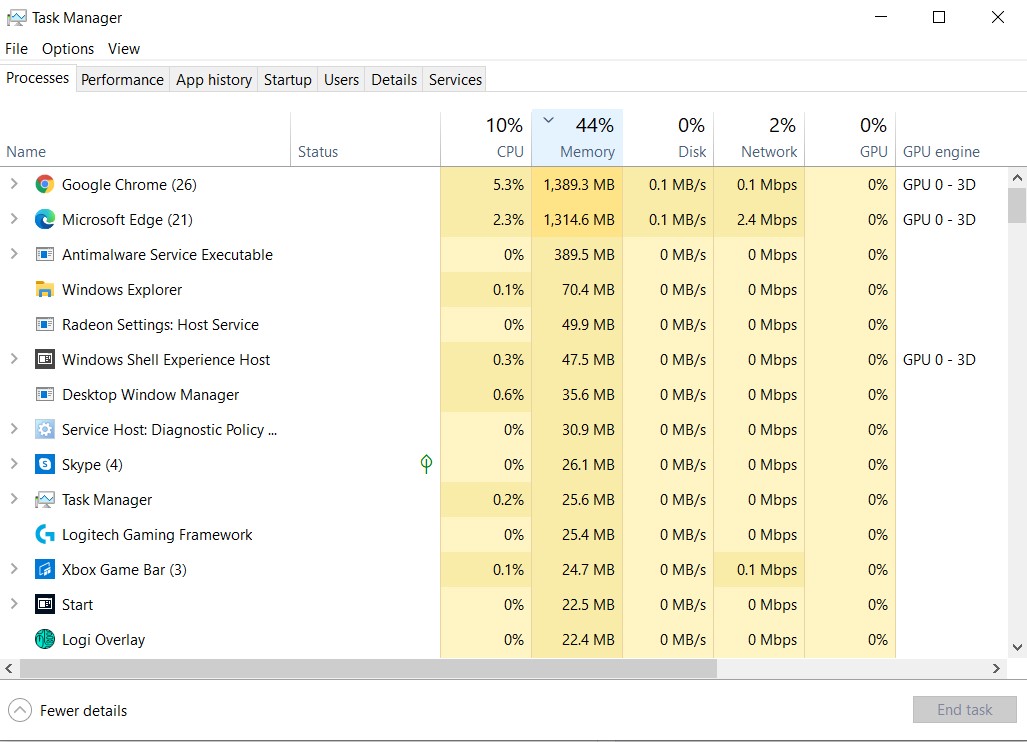Image resolution: width=1027 pixels, height=742 pixels.
Task: Click the Google Chrome process icon
Action: [45, 185]
